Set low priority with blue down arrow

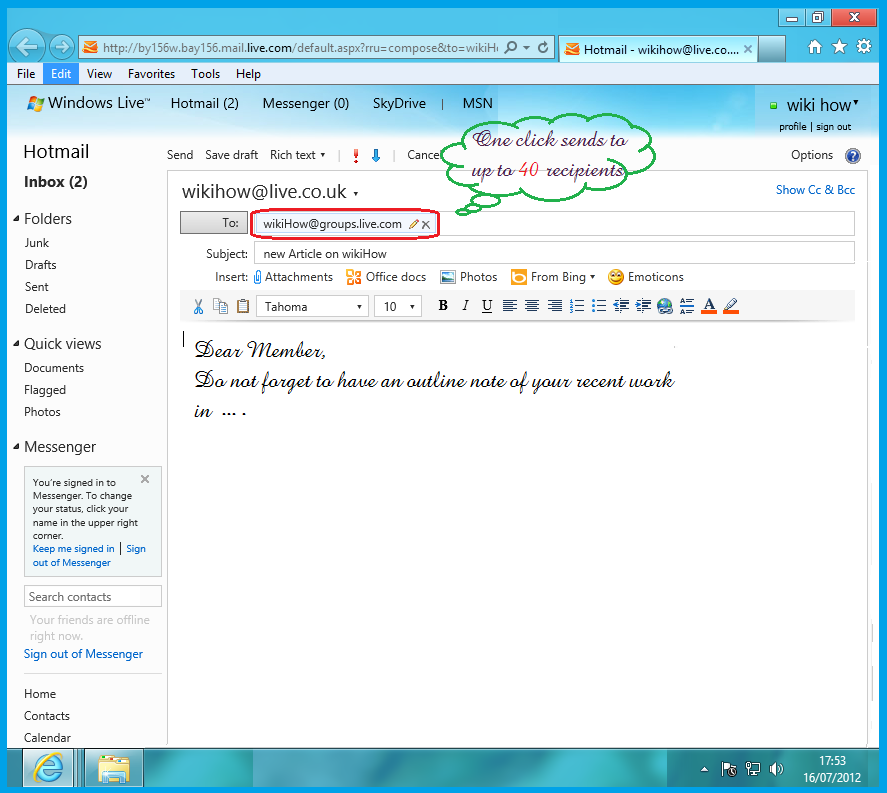click(376, 156)
